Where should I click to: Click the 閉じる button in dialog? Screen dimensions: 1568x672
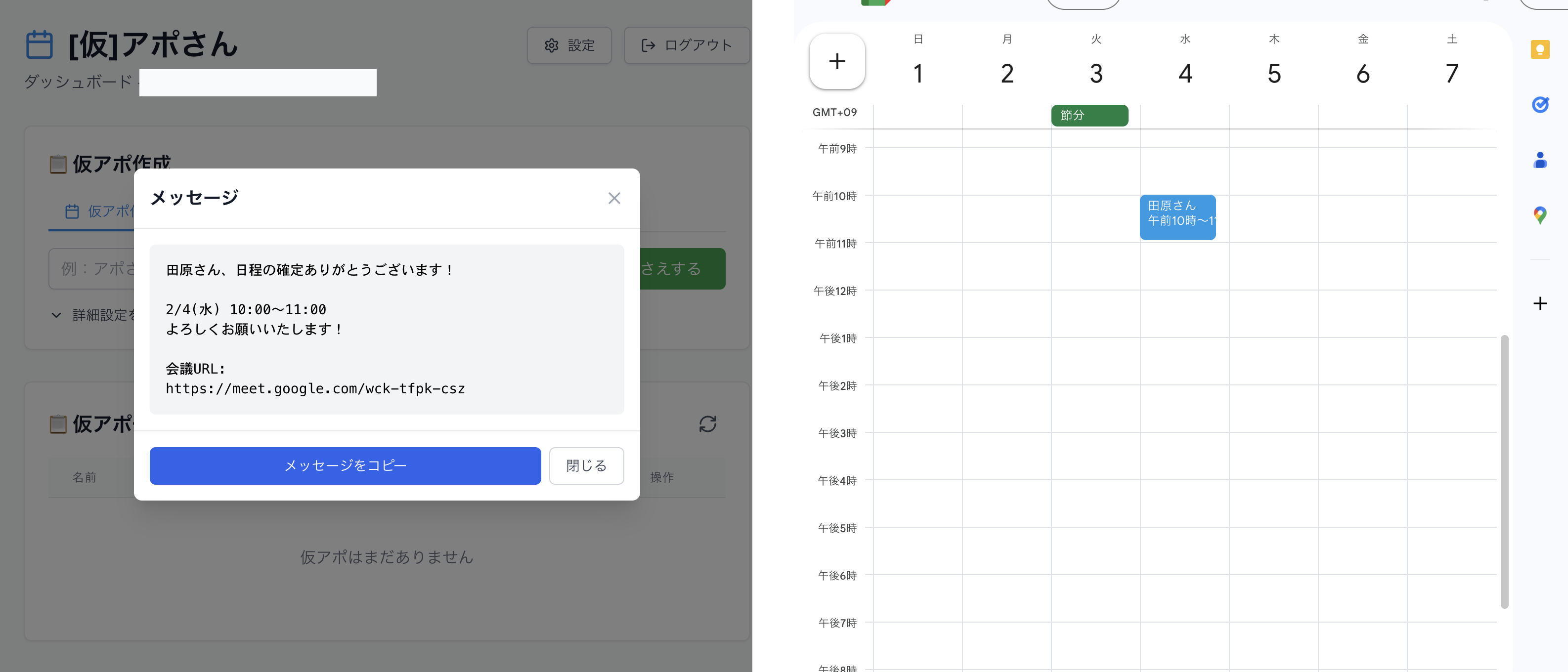(x=586, y=465)
